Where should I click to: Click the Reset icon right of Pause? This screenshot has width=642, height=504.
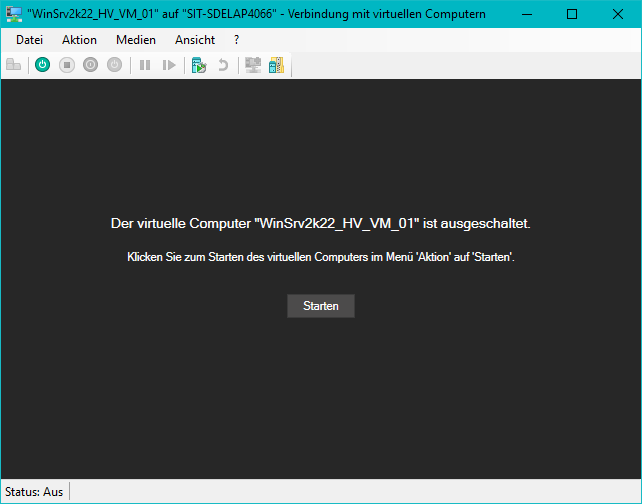(x=169, y=65)
